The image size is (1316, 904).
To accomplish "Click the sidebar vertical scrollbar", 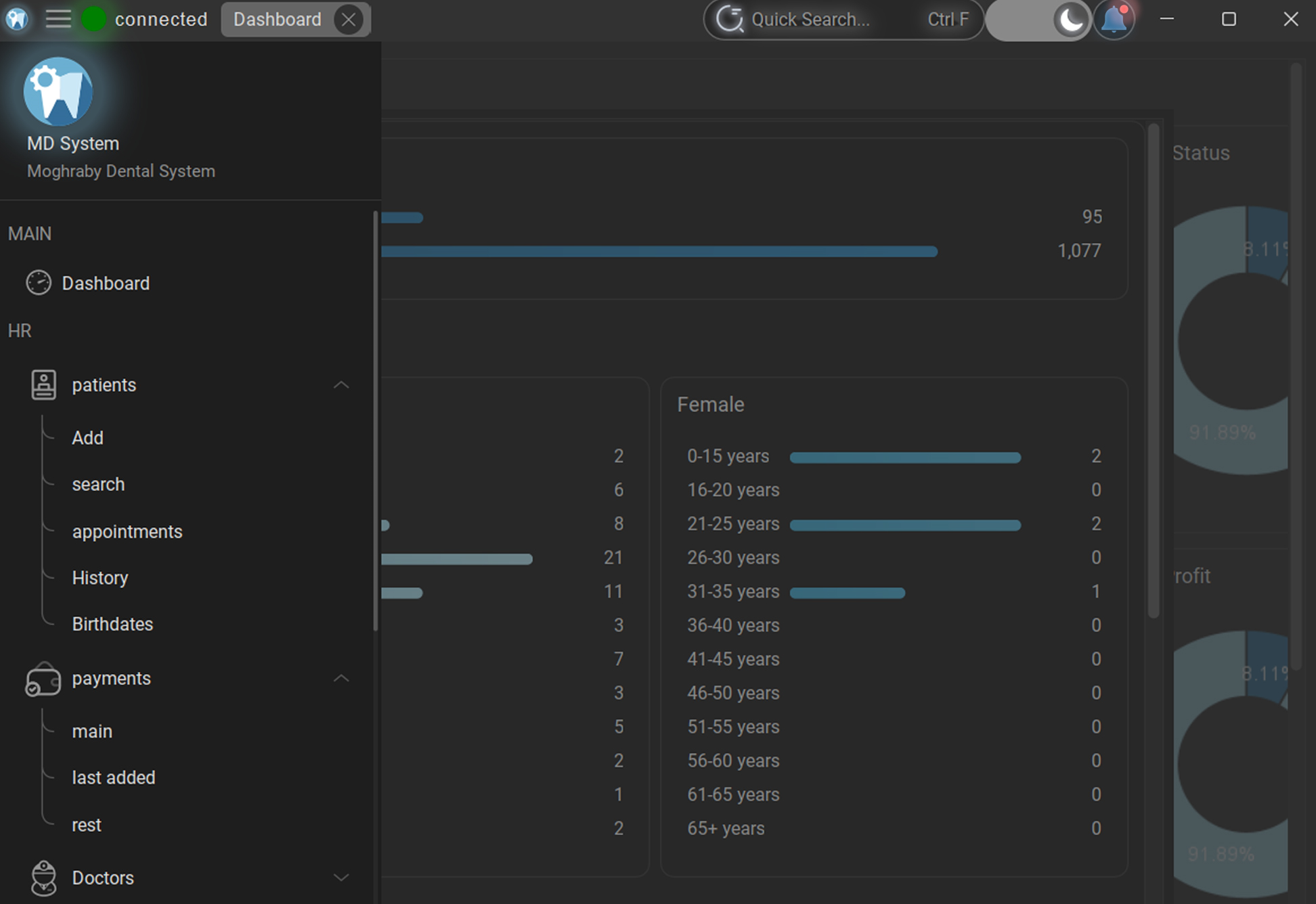I will 376,420.
